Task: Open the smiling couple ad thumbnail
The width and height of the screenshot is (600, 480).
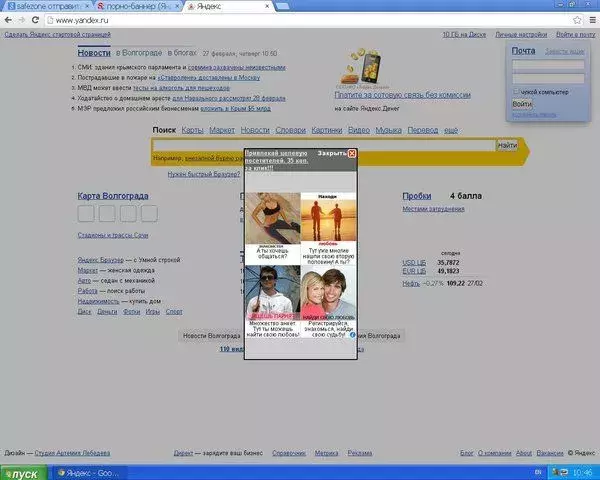Action: tap(329, 293)
